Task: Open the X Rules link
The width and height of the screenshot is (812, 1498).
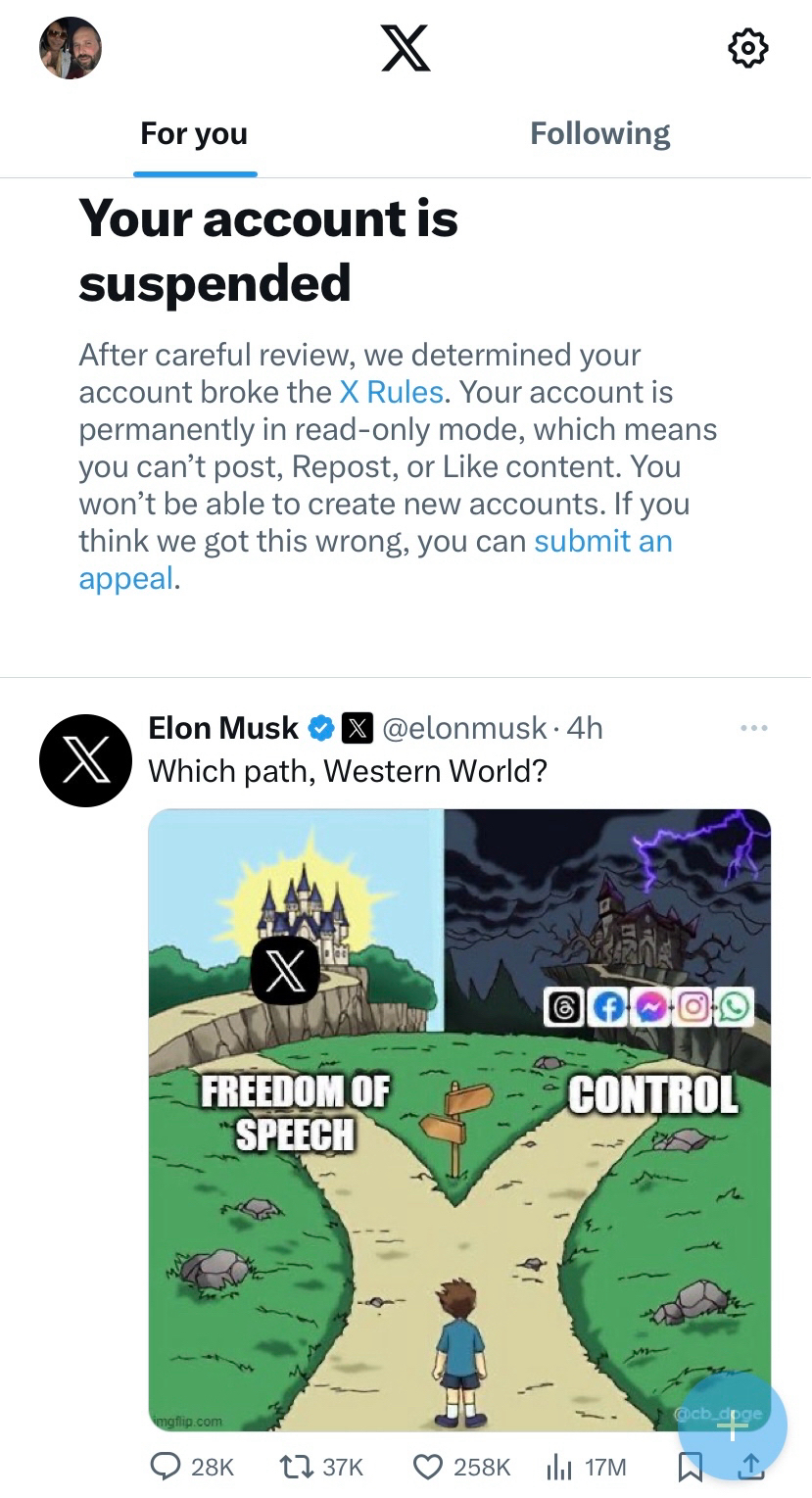Action: [391, 393]
